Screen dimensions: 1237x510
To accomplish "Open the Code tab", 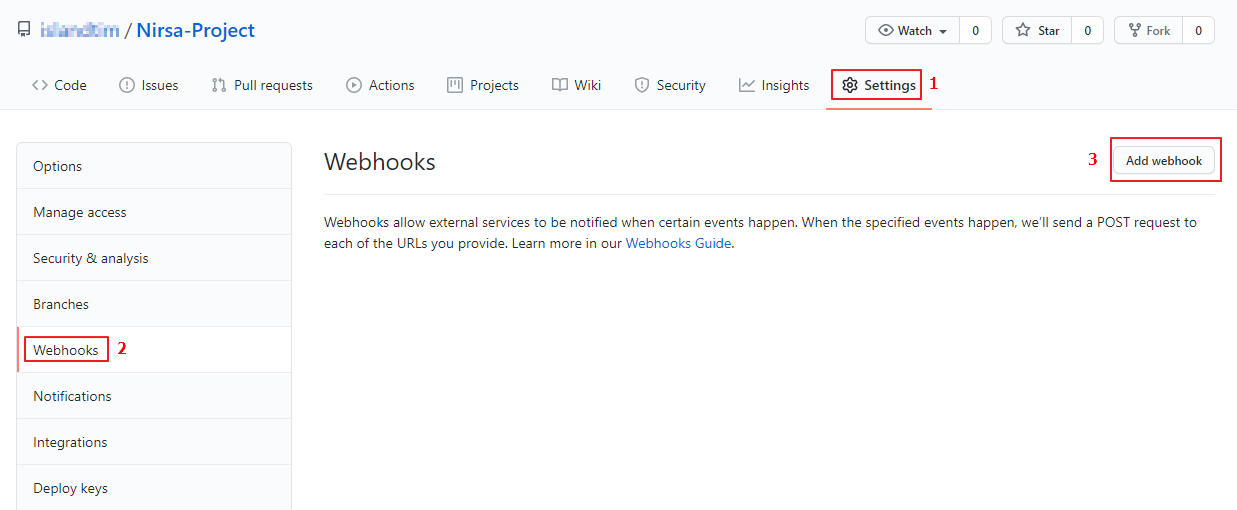I will (x=59, y=85).
